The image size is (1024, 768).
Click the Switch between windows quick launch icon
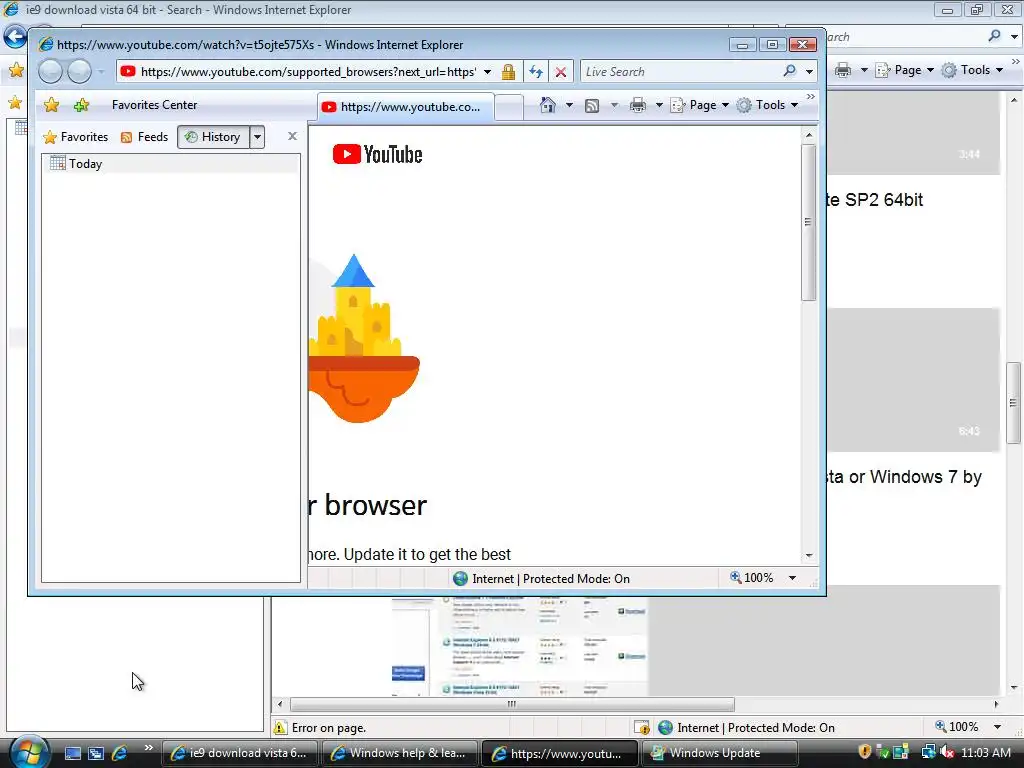pyautogui.click(x=96, y=753)
